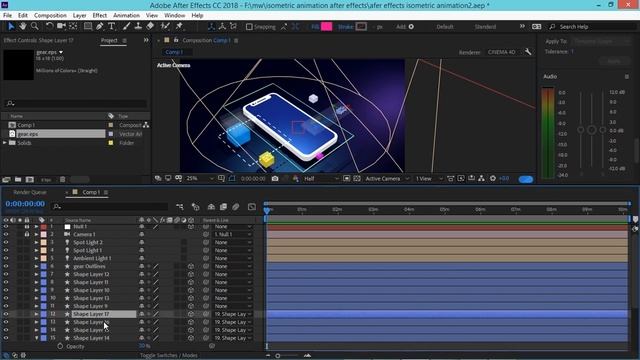Select the Selection arrow tool
The image size is (640, 360).
coord(11,27)
